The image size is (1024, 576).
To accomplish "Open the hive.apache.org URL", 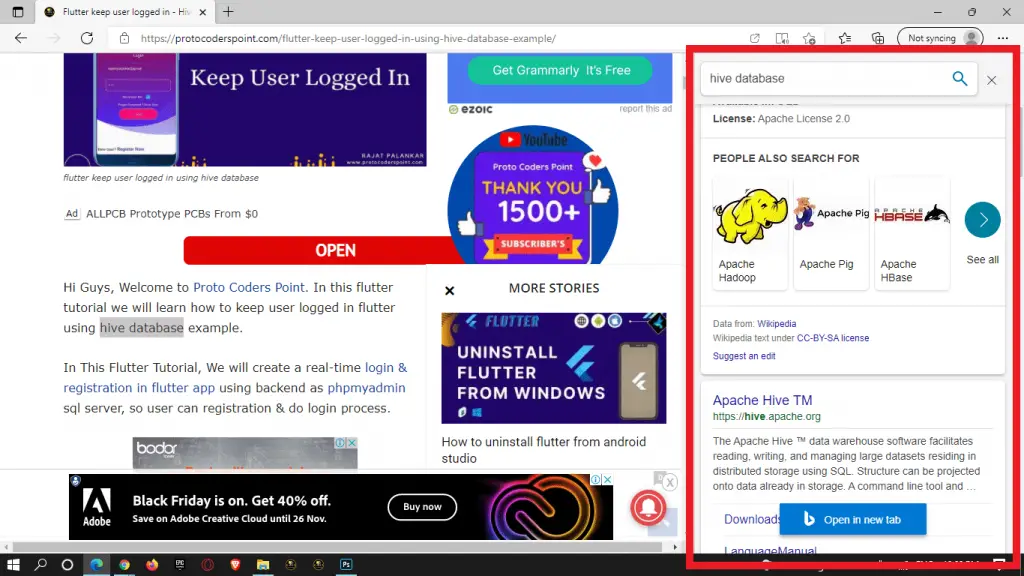I will pyautogui.click(x=767, y=416).
